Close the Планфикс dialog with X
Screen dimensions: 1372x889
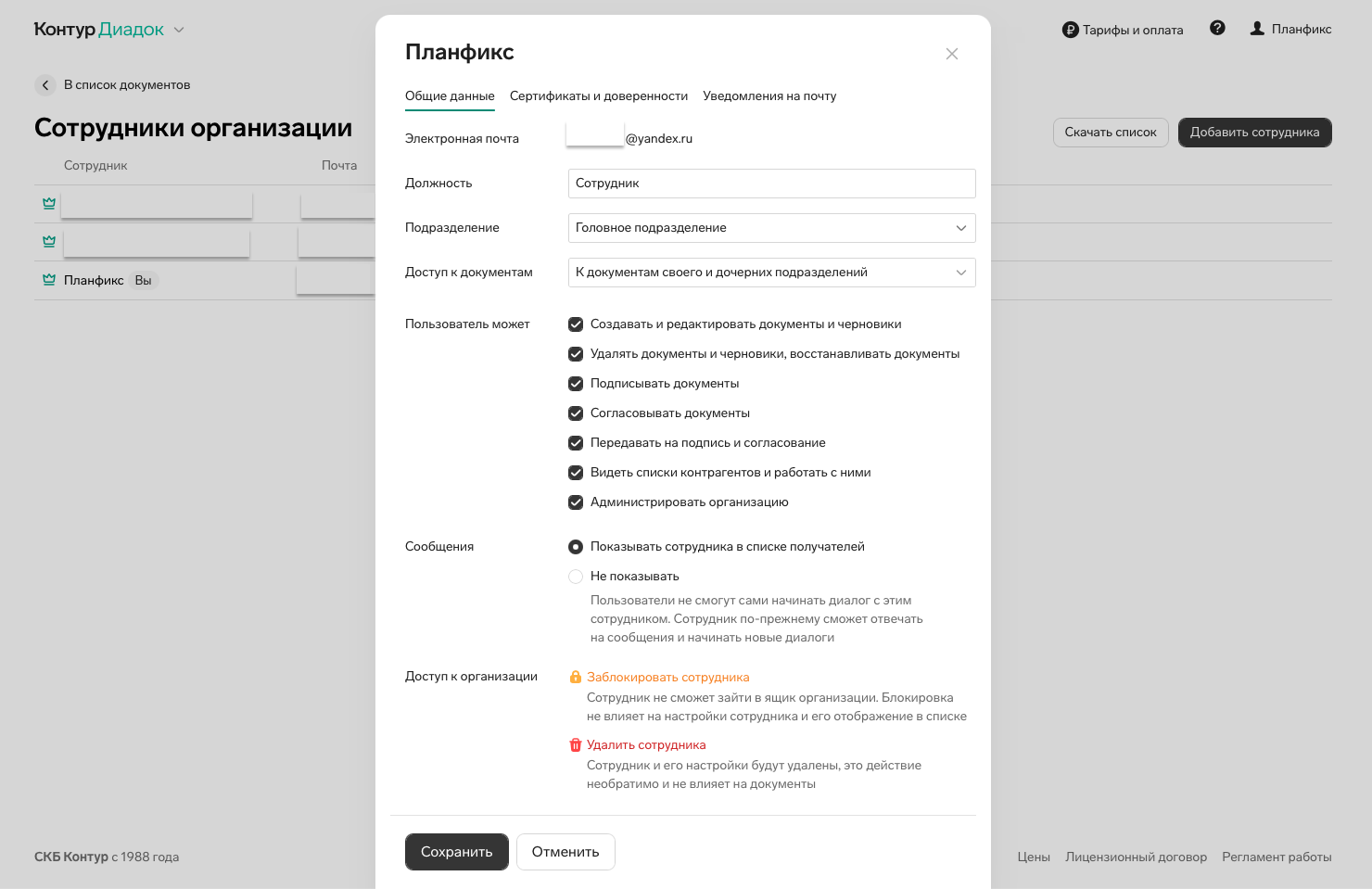click(951, 54)
